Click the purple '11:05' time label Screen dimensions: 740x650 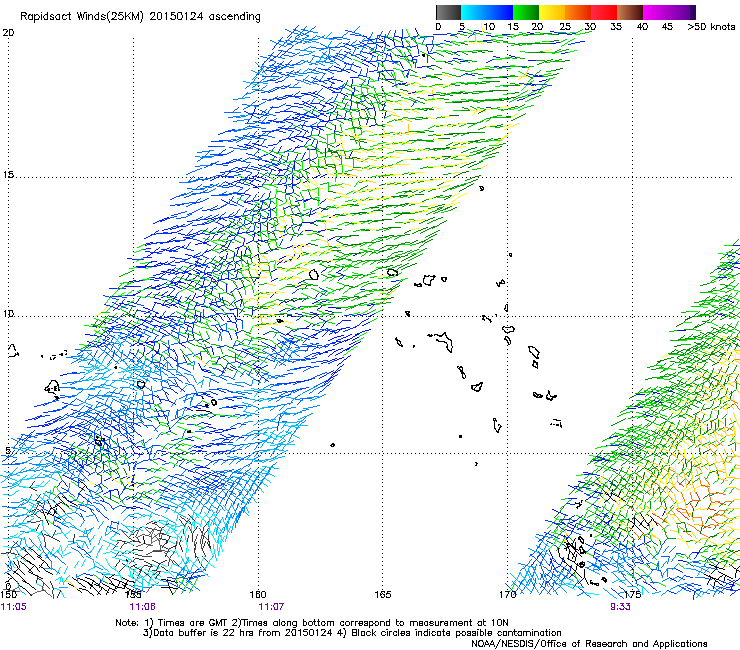click(x=14, y=607)
